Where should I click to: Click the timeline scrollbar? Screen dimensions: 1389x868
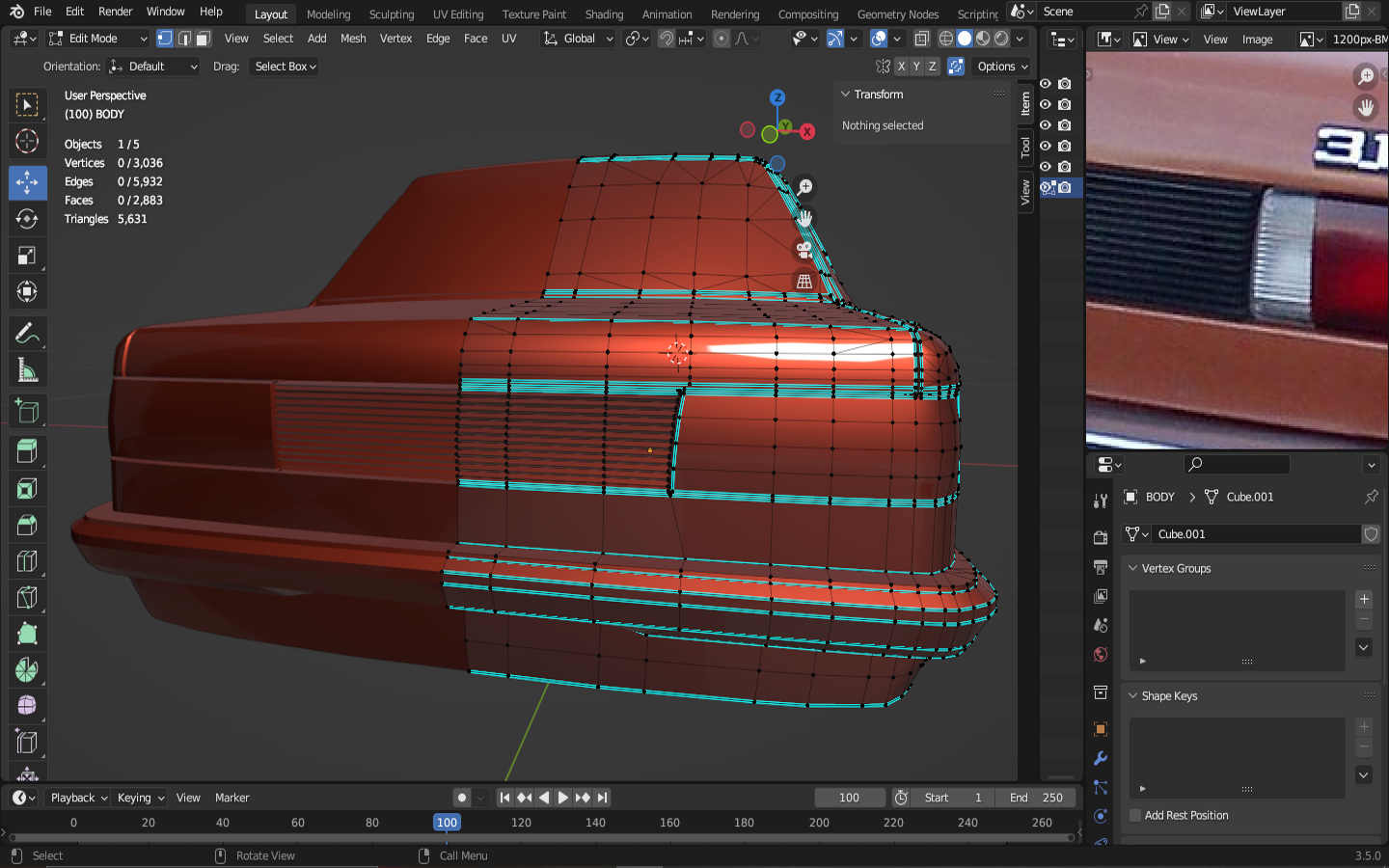point(540,838)
